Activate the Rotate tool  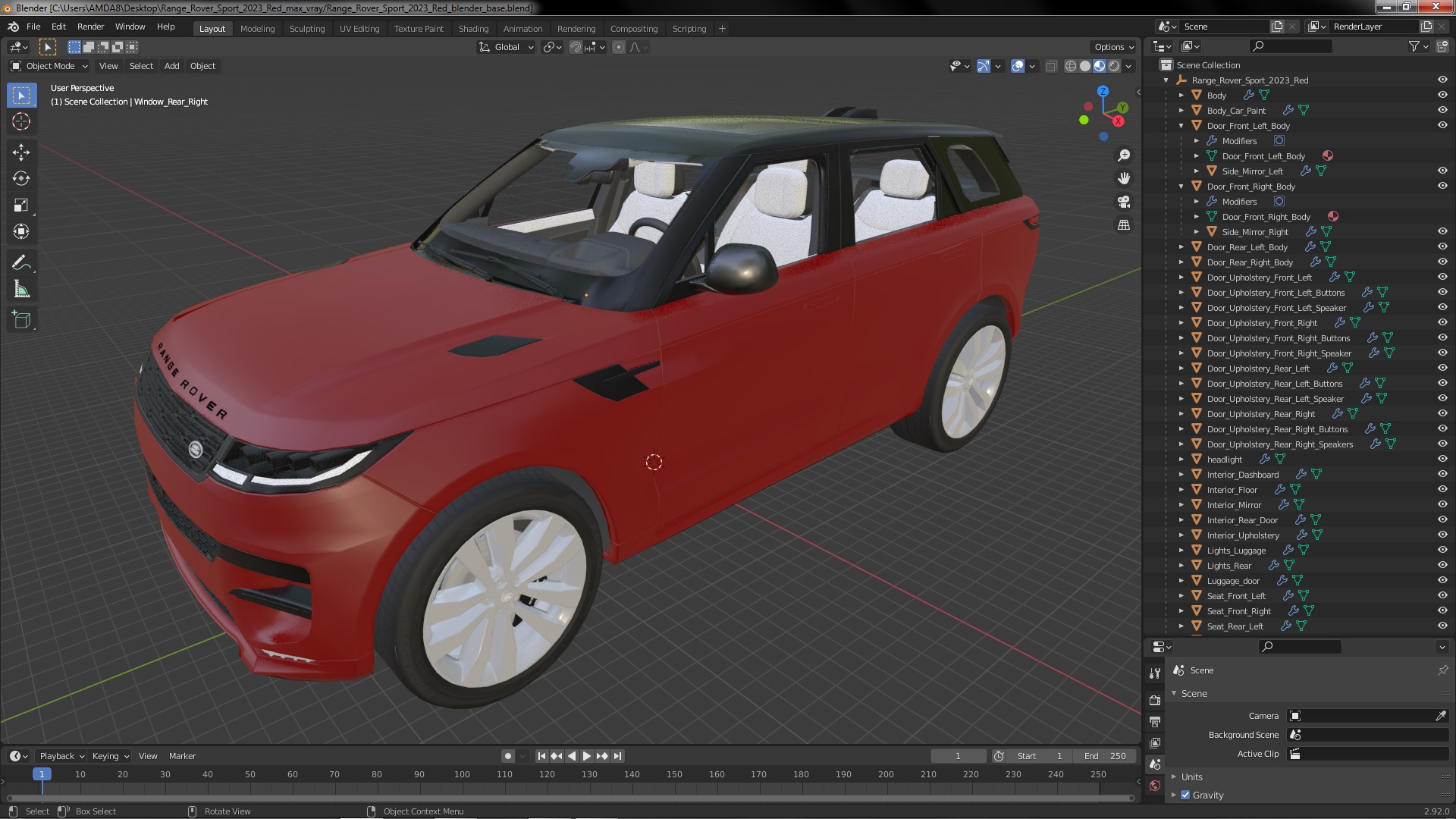click(21, 178)
